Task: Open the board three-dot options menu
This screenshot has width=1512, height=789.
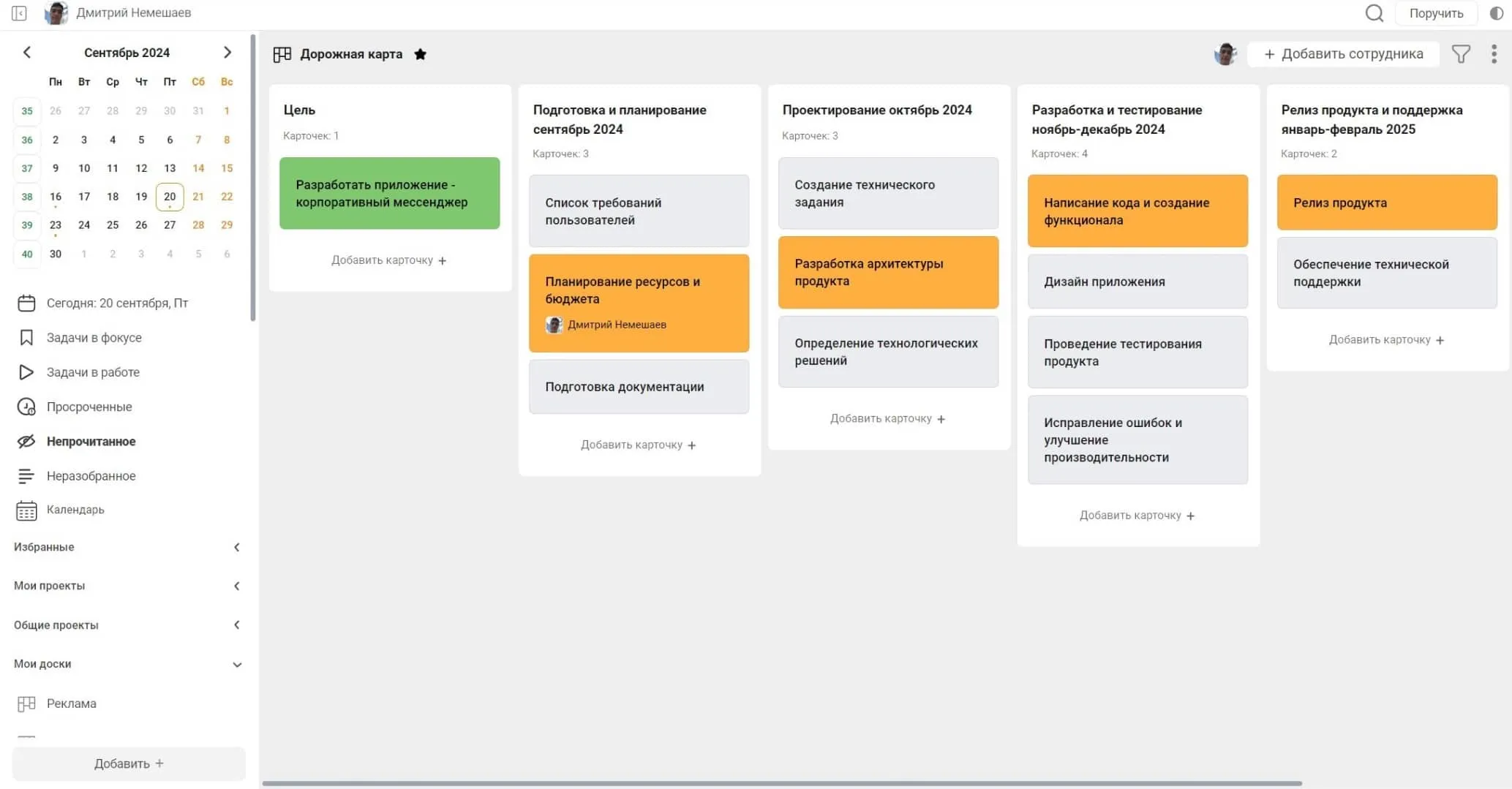Action: [1493, 54]
